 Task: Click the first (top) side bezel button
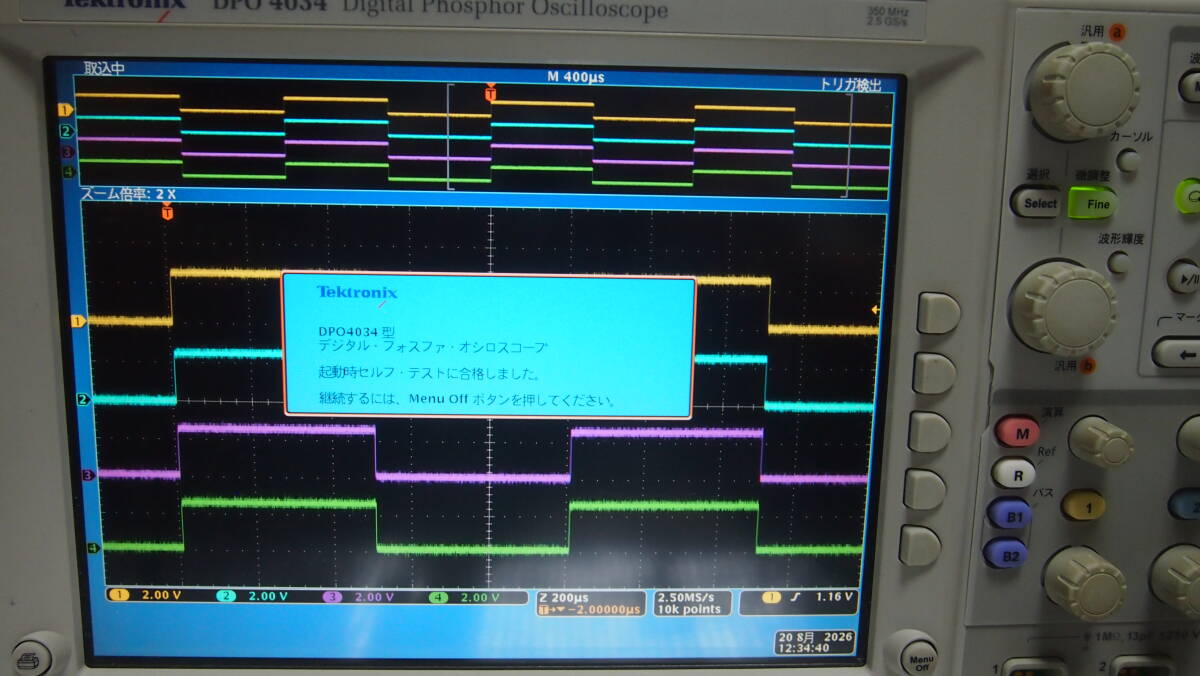[x=938, y=313]
